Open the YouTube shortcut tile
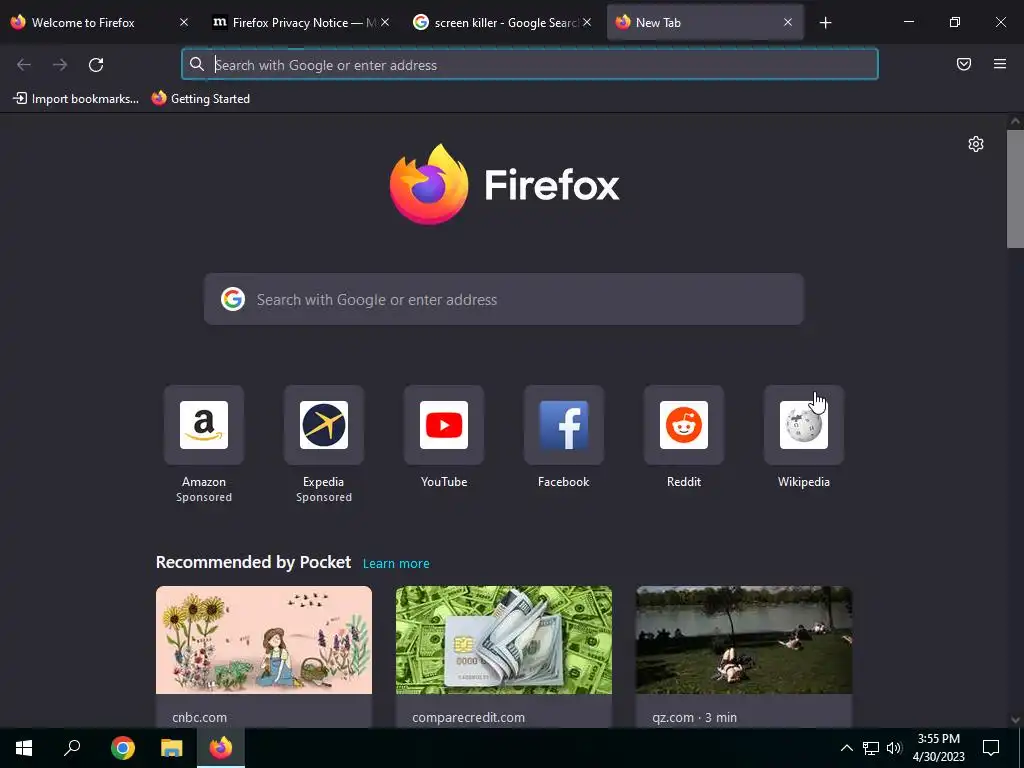 tap(443, 425)
